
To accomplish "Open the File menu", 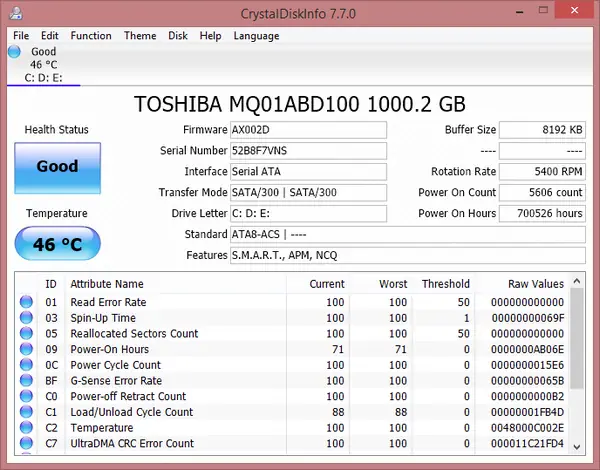I will [x=21, y=36].
